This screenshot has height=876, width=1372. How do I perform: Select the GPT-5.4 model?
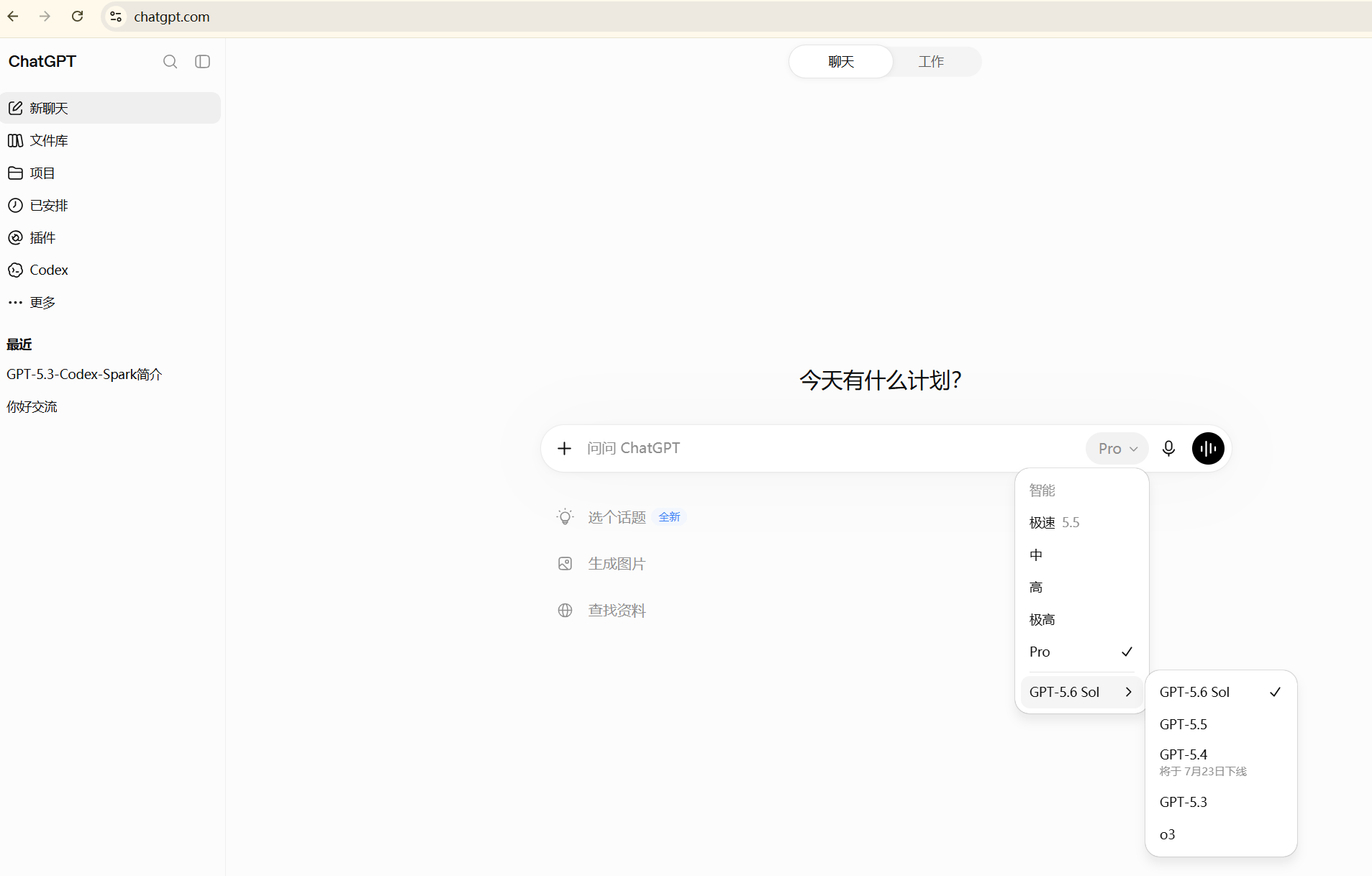point(1220,762)
